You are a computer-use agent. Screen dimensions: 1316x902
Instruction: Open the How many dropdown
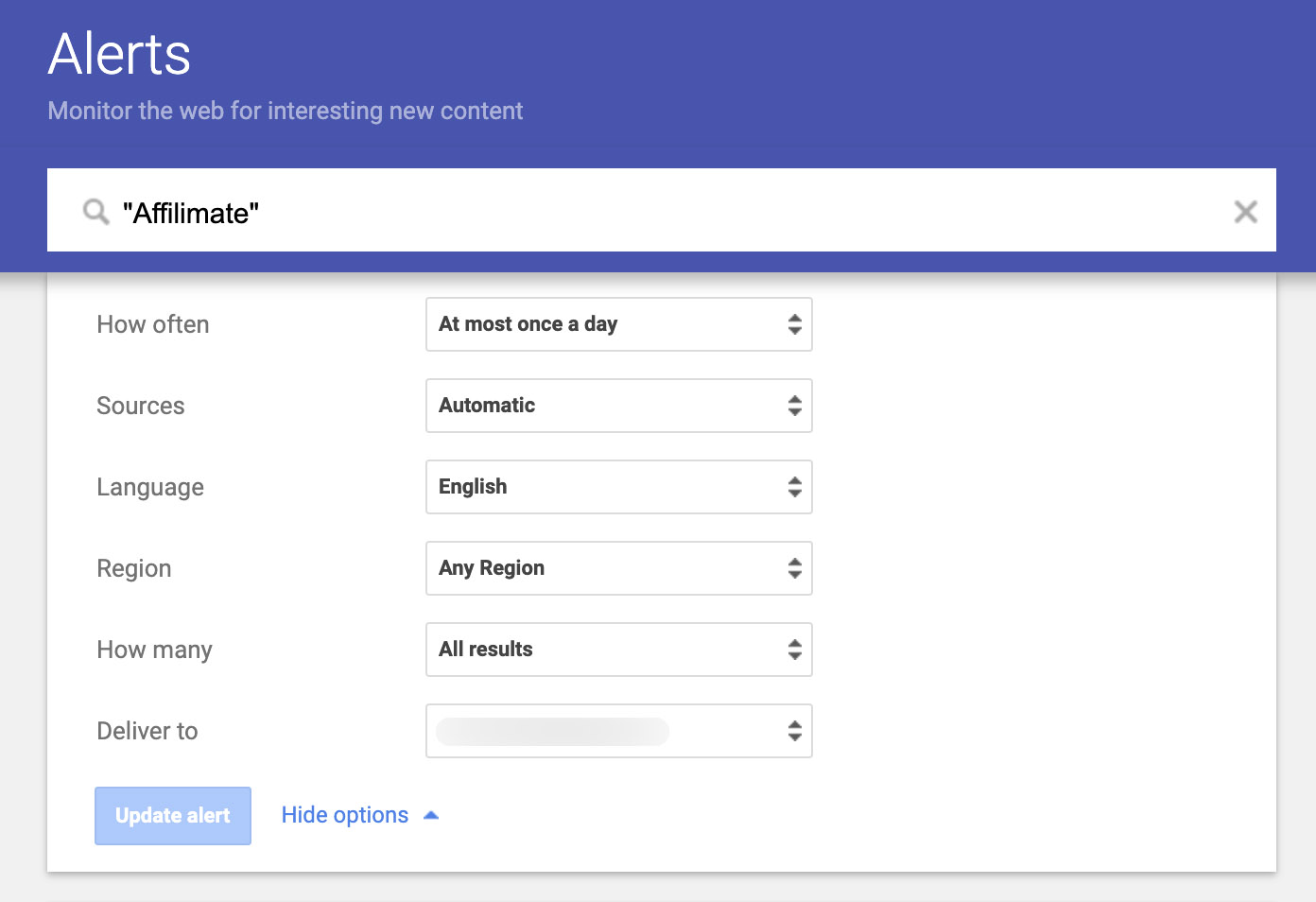(619, 650)
